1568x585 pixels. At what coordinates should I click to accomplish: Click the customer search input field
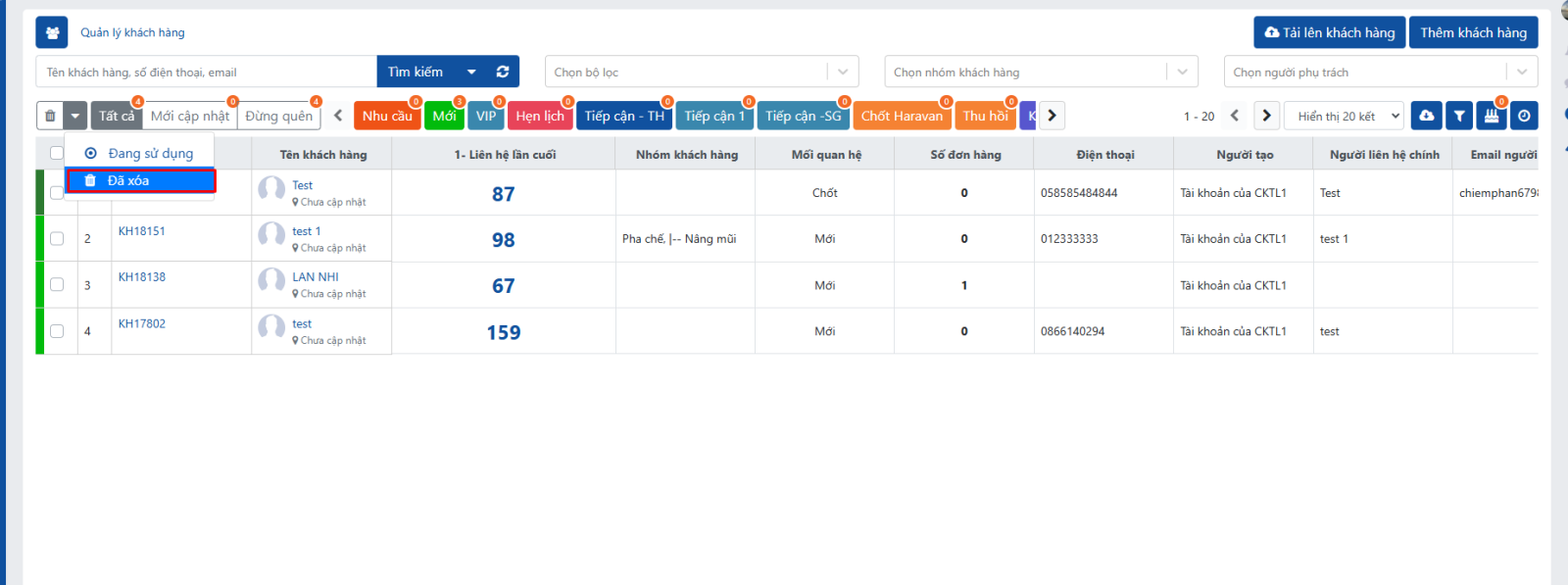click(x=206, y=72)
